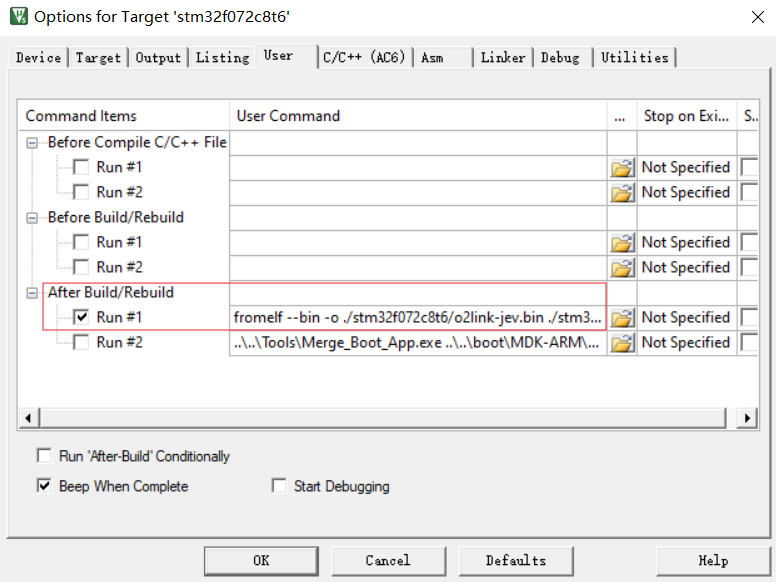Reset settings with Defaults button
Image resolution: width=776 pixels, height=582 pixels.
(516, 561)
